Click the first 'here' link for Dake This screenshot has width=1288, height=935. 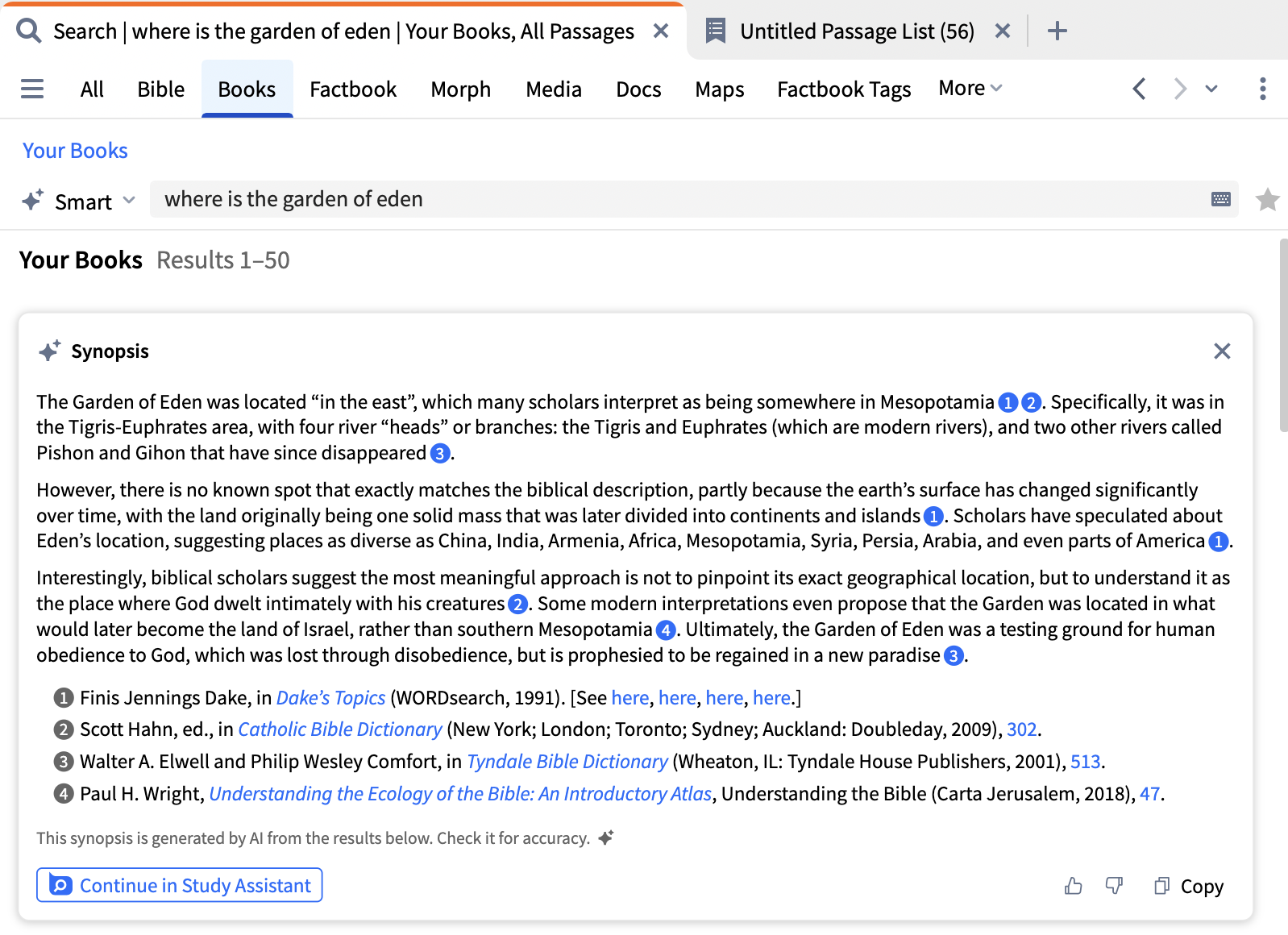tap(630, 697)
